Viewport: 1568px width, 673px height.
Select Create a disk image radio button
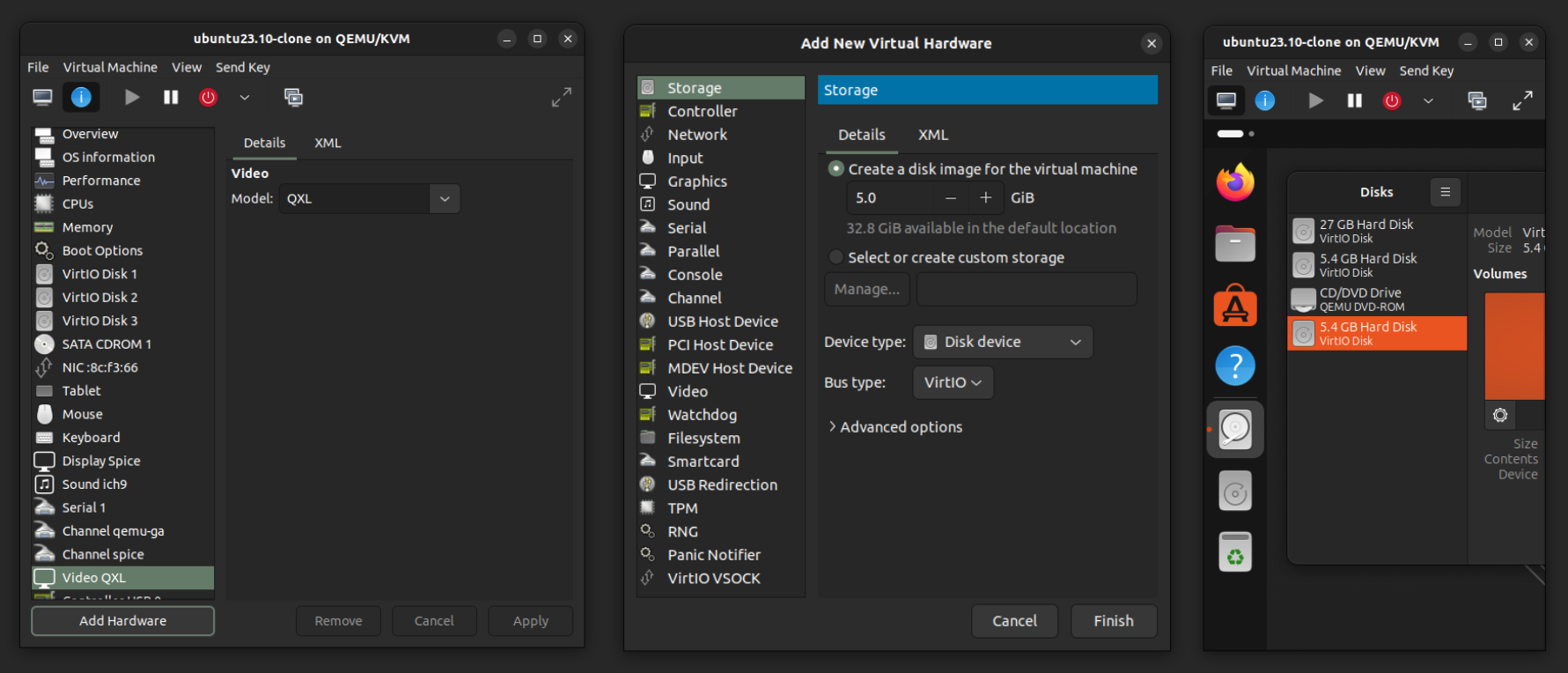point(836,168)
